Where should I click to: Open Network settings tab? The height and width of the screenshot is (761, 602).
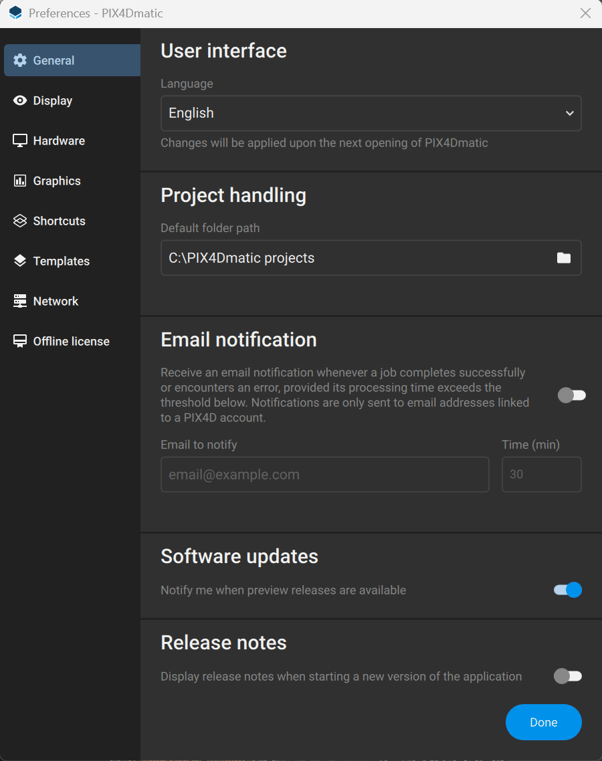click(x=72, y=301)
